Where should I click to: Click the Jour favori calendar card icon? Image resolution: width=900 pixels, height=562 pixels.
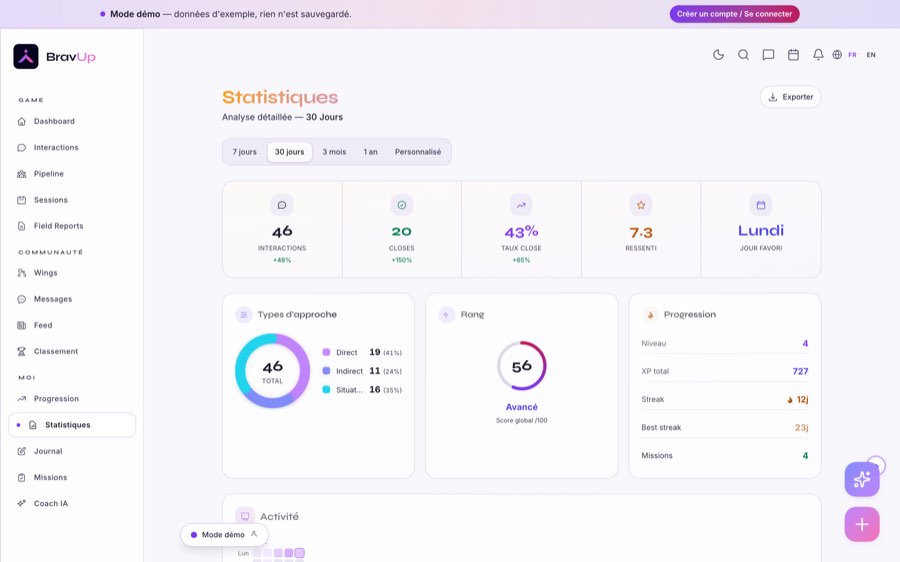761,205
